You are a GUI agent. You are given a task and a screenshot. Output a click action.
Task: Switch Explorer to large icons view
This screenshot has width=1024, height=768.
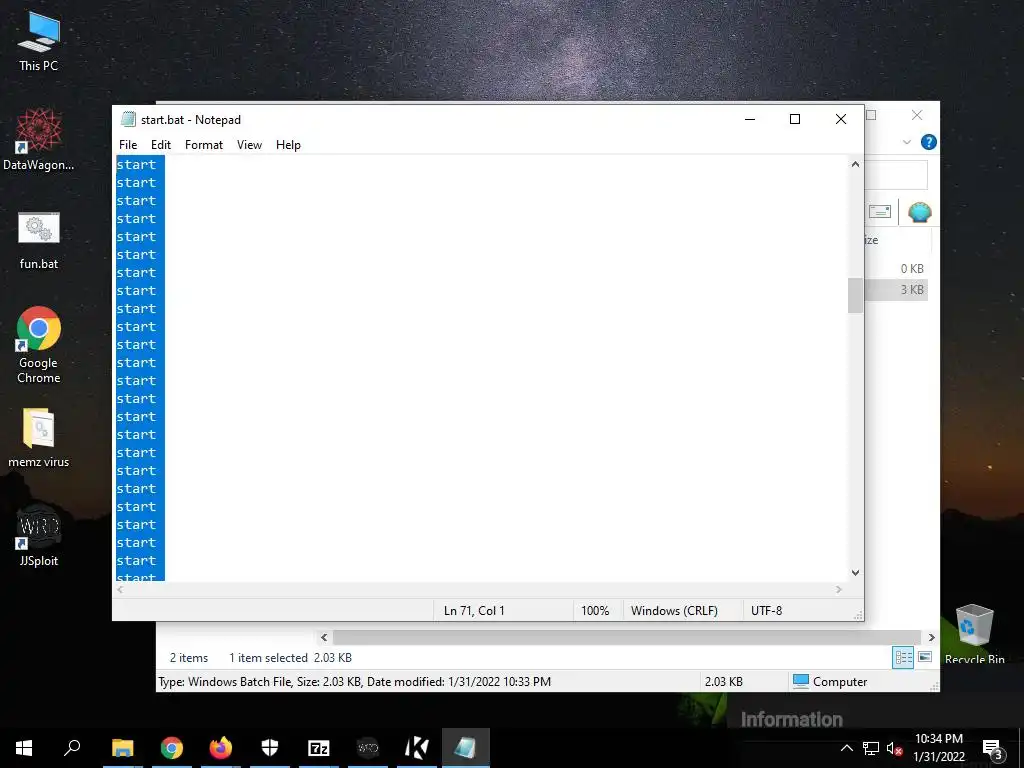point(925,657)
